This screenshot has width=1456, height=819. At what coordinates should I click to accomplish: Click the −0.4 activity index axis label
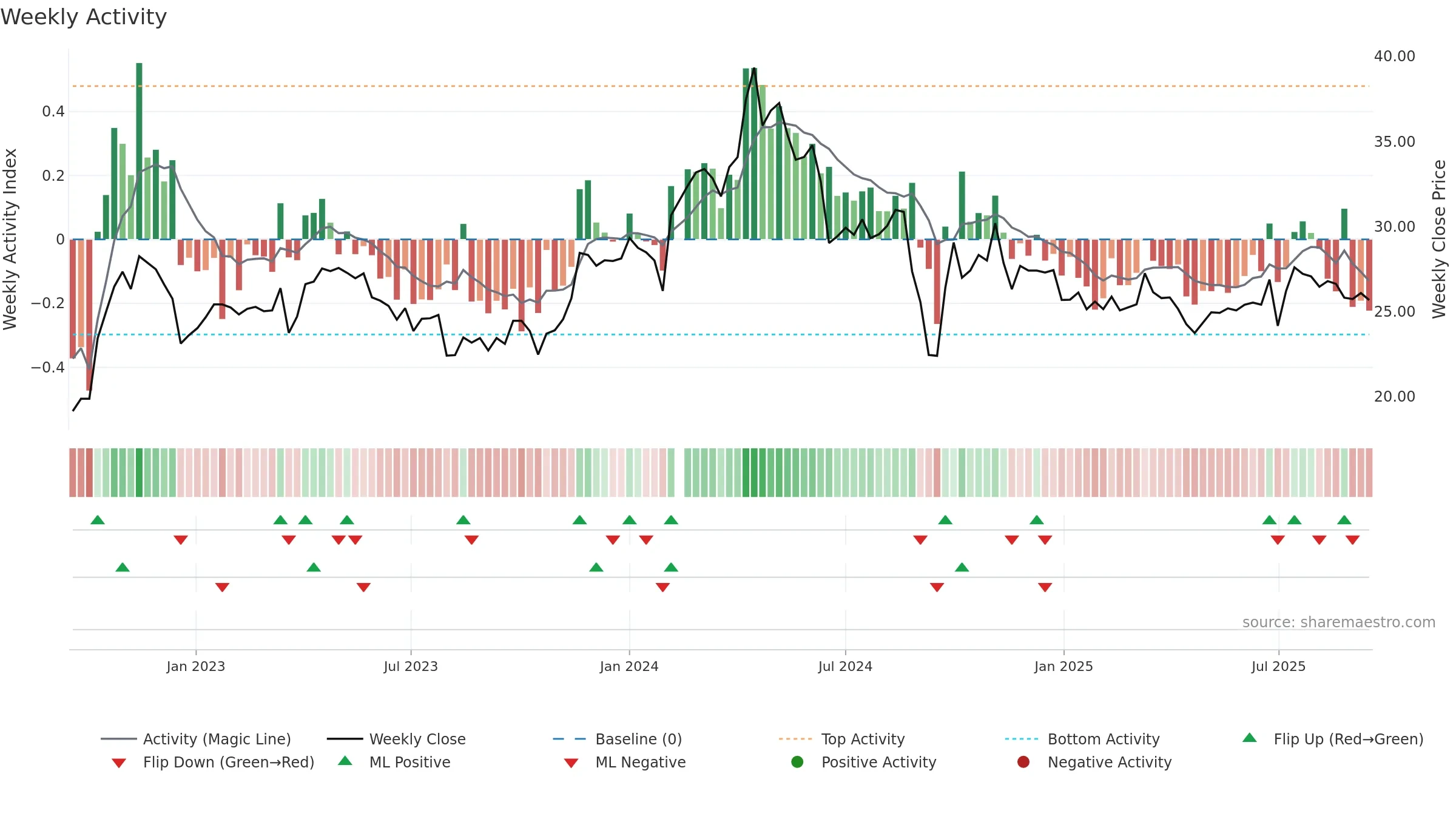[x=48, y=367]
